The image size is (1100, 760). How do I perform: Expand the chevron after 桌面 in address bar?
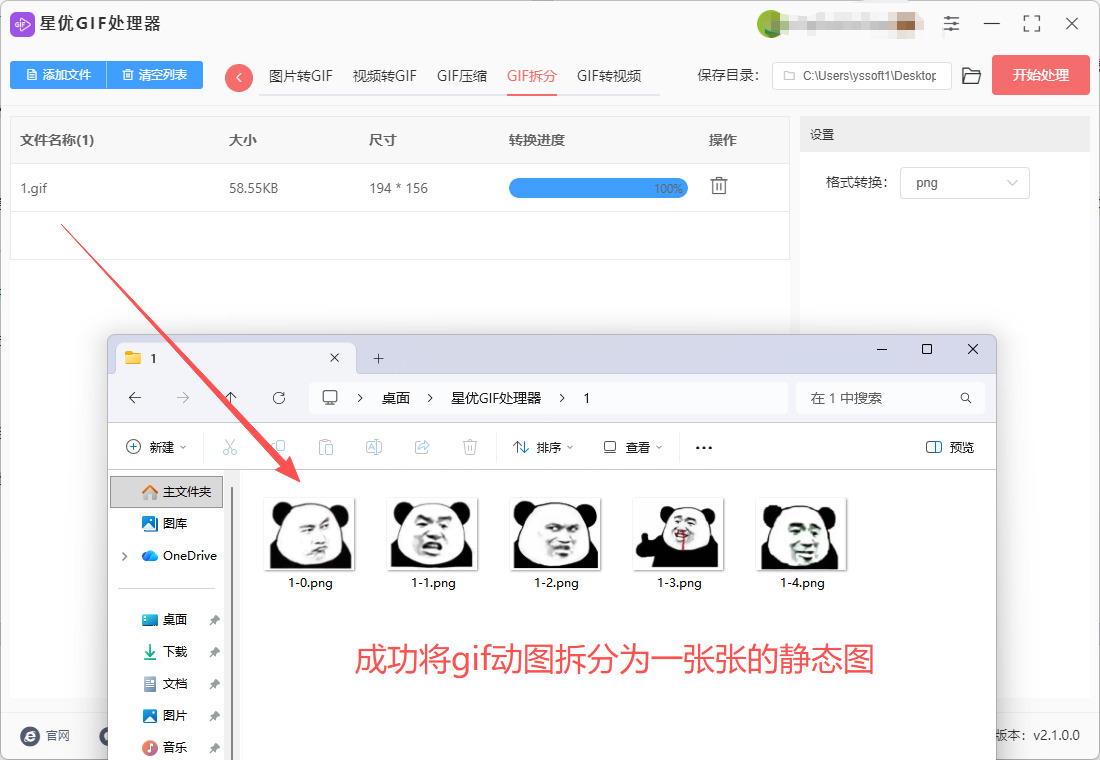click(430, 398)
